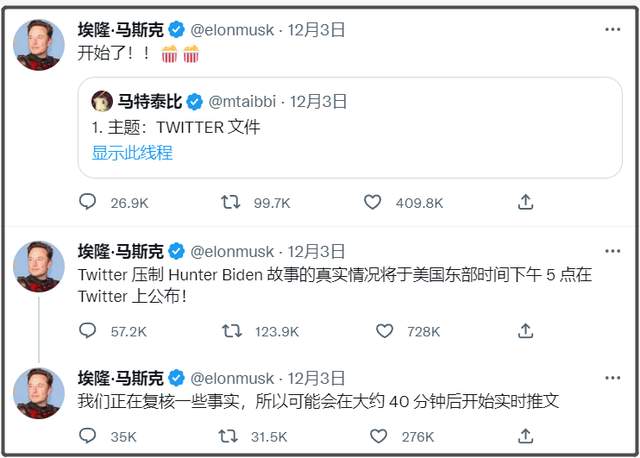Share the 40 分钟 fact-check tweet
Viewport: 640px width, 458px height.
tap(525, 436)
